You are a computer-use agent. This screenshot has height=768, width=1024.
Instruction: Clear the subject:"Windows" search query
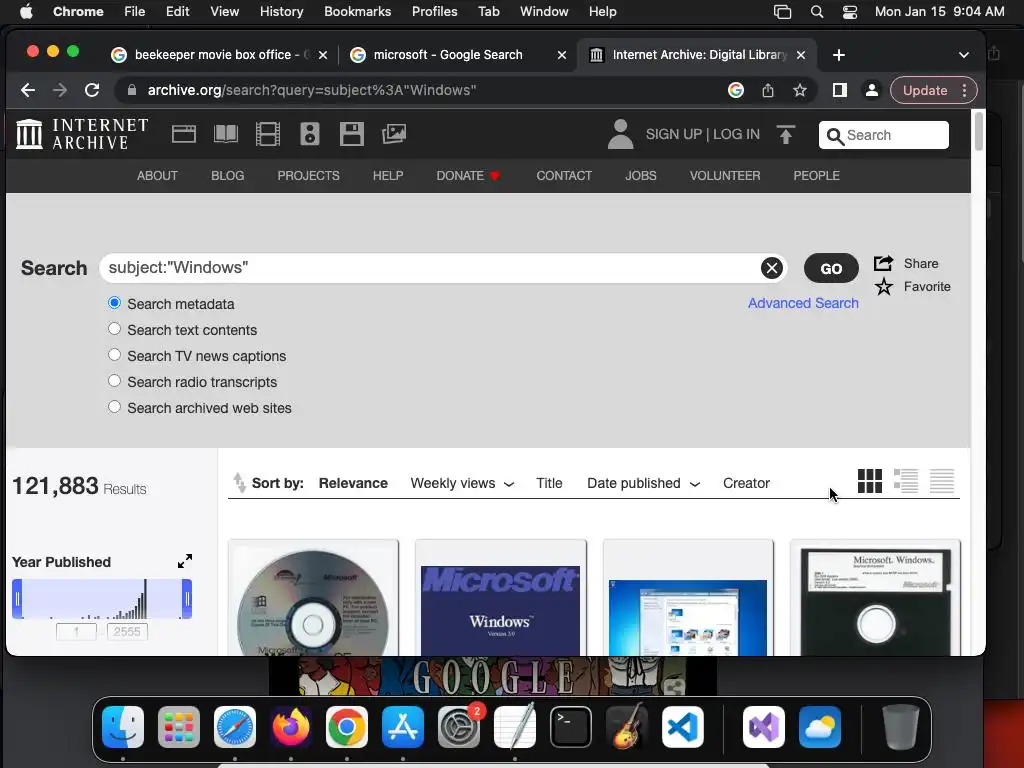click(772, 268)
